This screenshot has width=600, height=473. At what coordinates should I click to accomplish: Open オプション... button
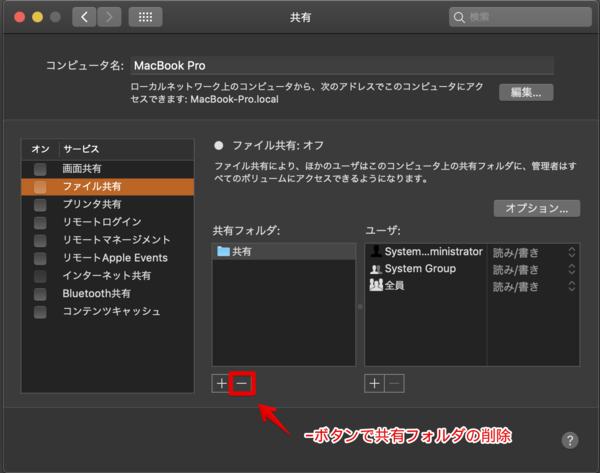[537, 208]
